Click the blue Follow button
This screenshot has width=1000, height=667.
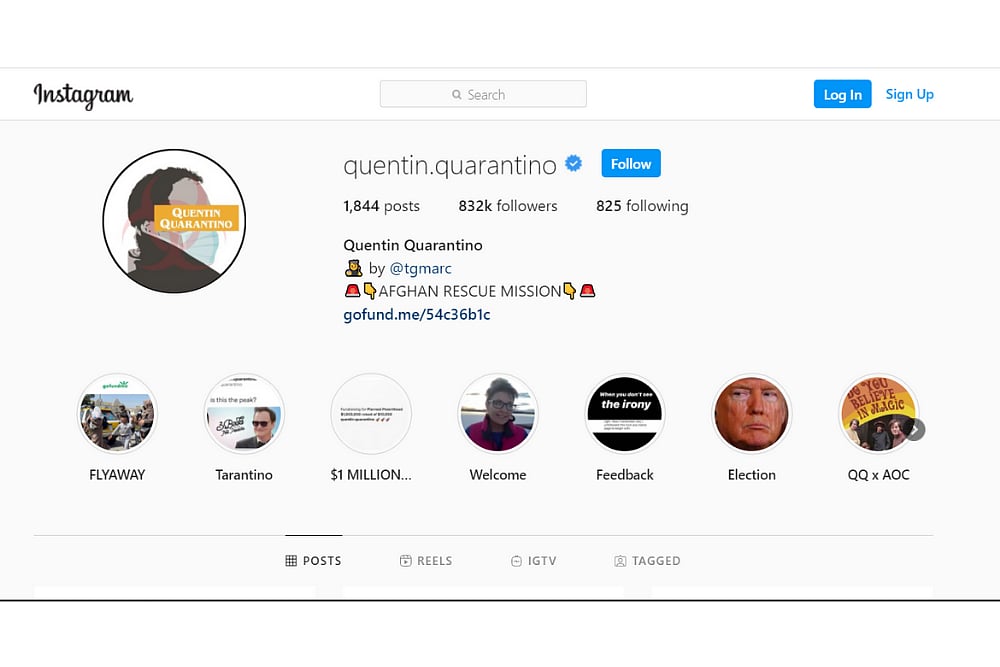(631, 163)
